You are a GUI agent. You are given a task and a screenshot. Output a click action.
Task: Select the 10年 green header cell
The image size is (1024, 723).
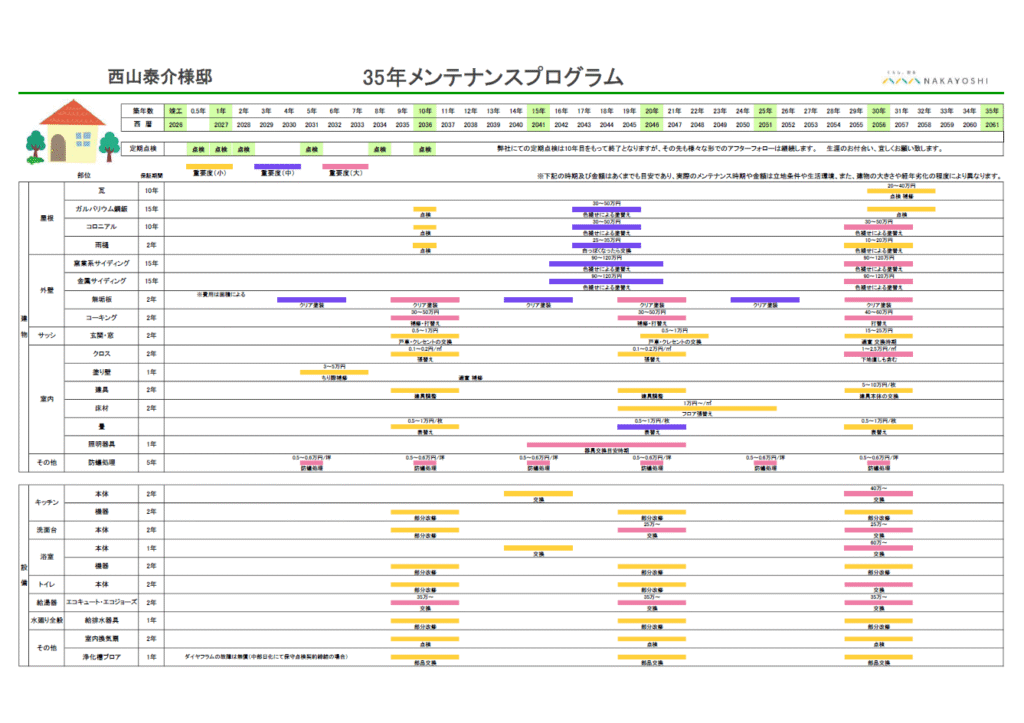point(425,111)
